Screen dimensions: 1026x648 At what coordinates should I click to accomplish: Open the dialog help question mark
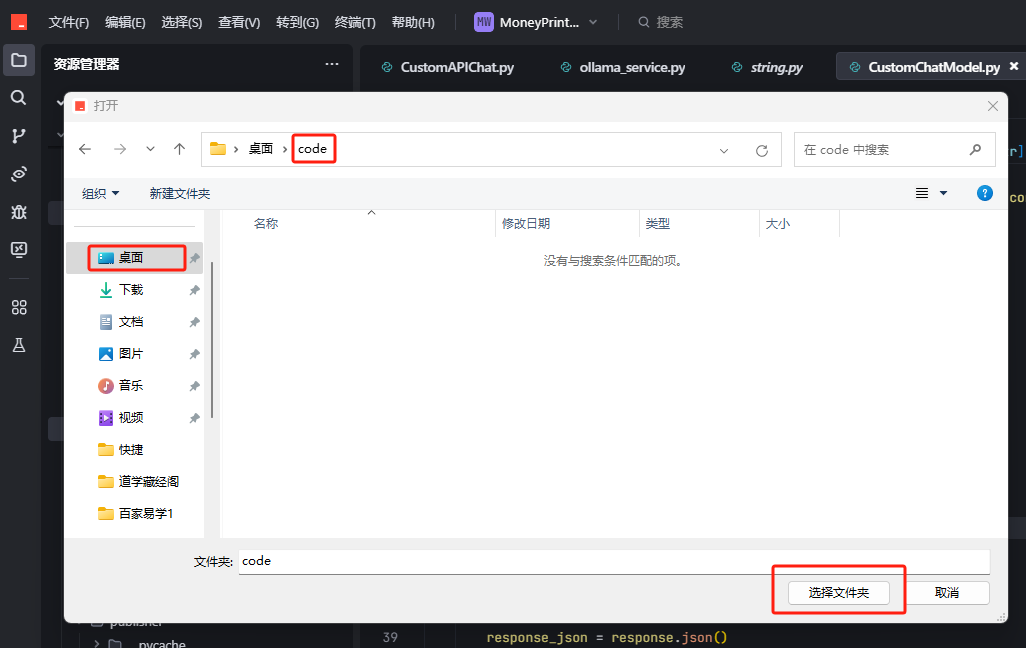click(985, 193)
